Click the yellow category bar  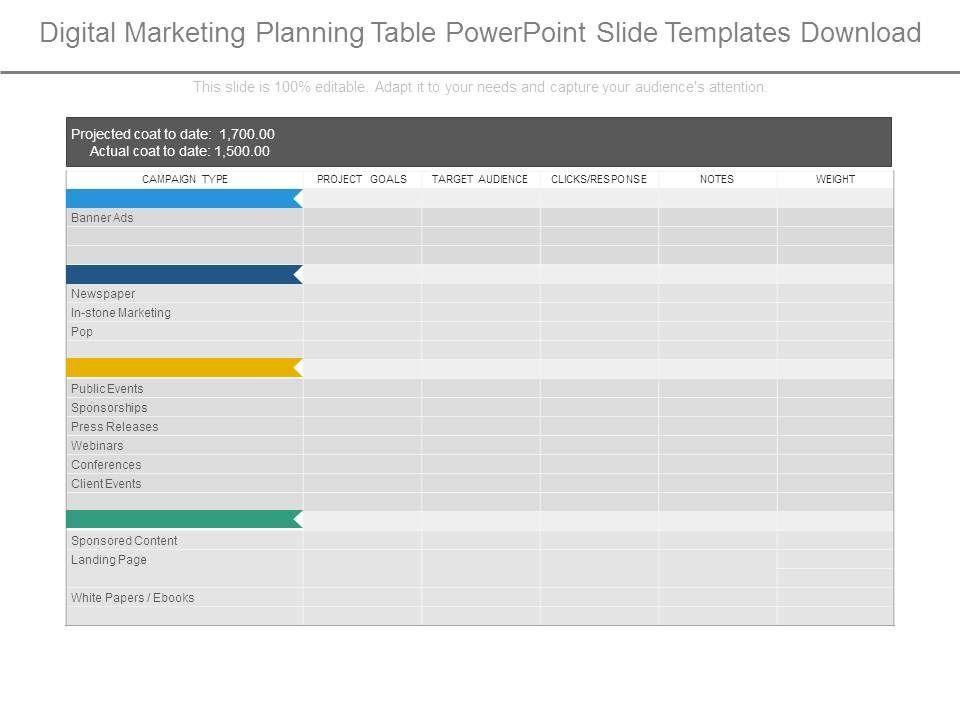(183, 368)
